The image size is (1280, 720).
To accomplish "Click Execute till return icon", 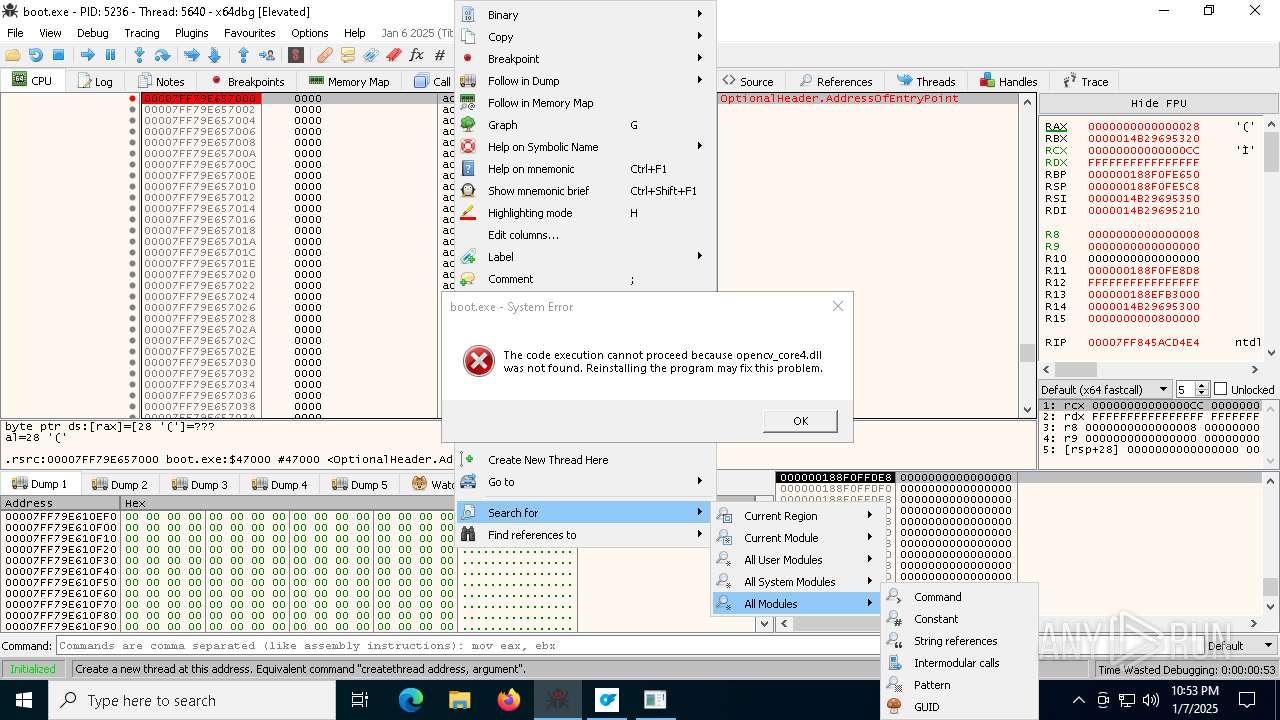I will tap(243, 55).
